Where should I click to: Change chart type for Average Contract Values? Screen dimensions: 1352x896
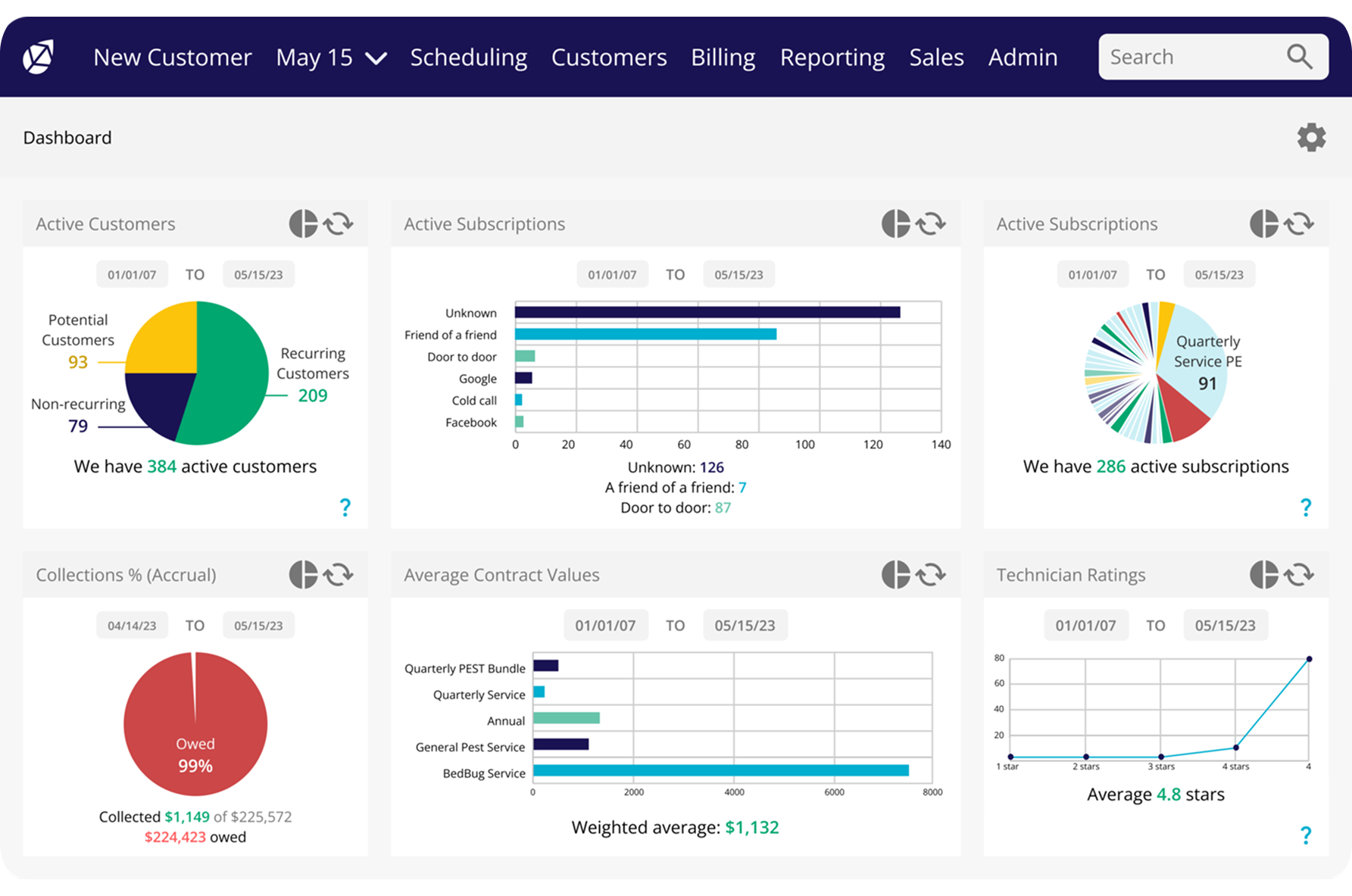coord(895,575)
